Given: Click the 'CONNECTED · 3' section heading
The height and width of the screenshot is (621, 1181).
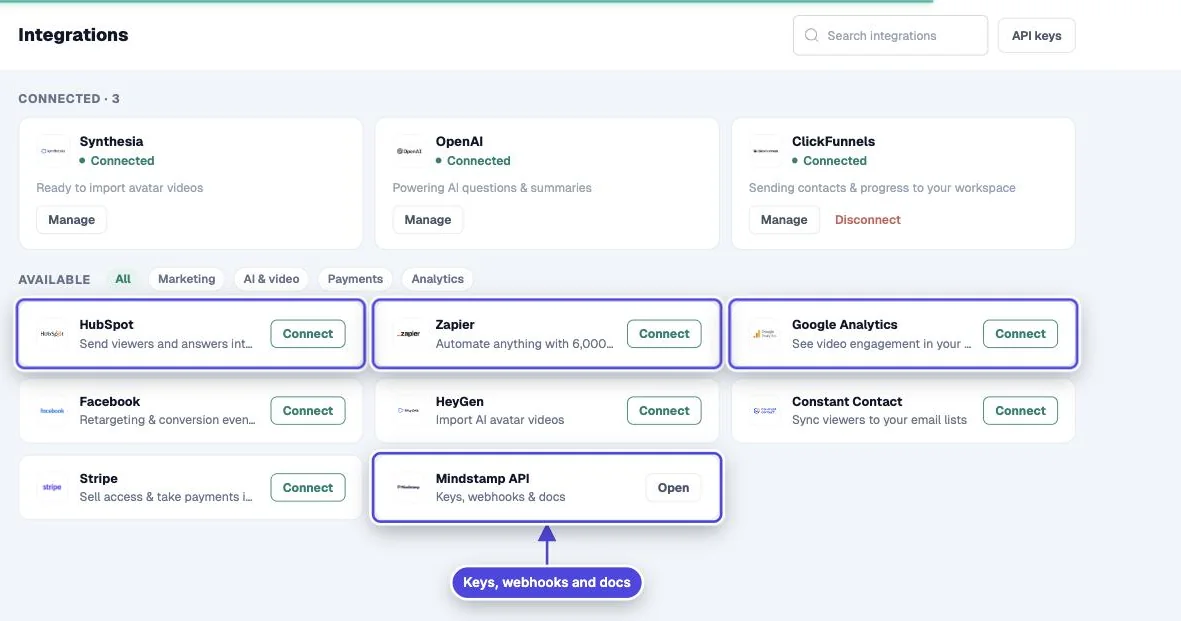Looking at the screenshot, I should 69,99.
